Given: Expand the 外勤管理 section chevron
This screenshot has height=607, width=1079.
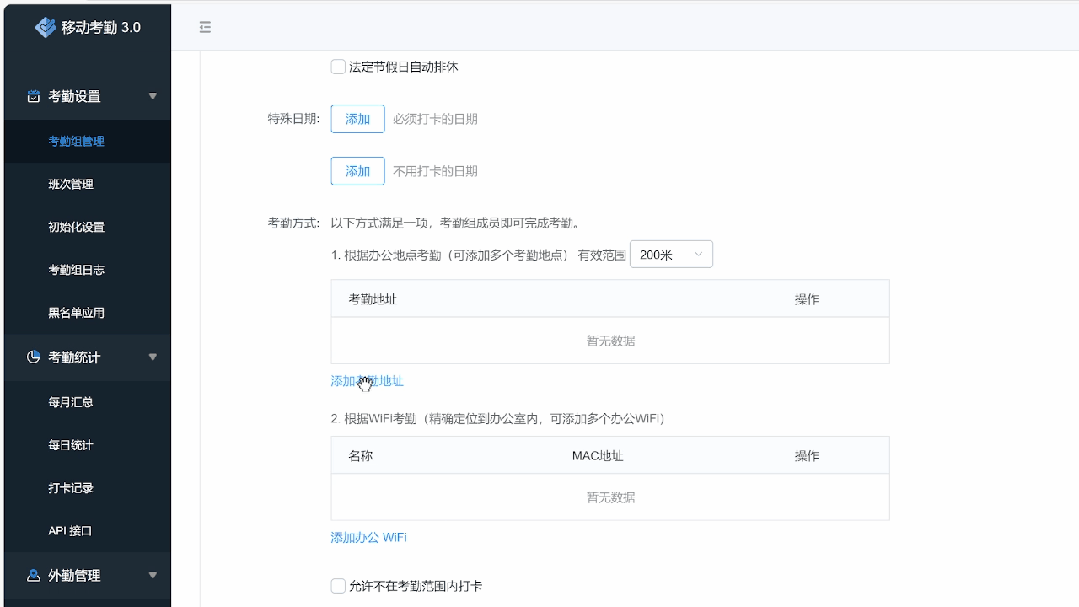Looking at the screenshot, I should coord(153,575).
